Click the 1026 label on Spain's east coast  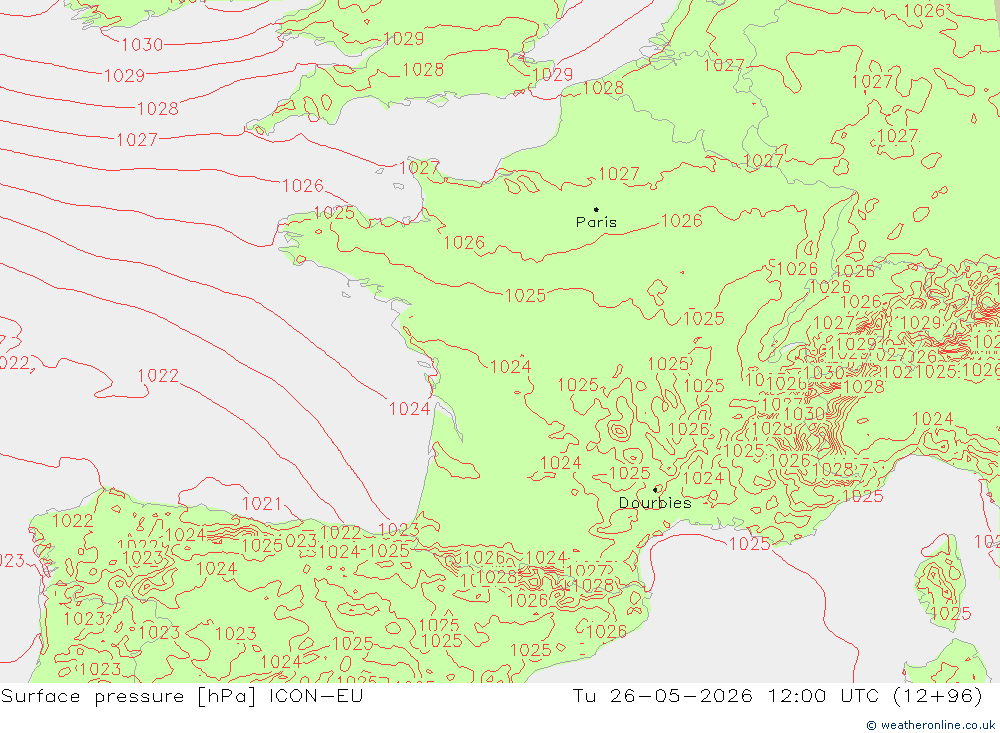pyautogui.click(x=607, y=632)
